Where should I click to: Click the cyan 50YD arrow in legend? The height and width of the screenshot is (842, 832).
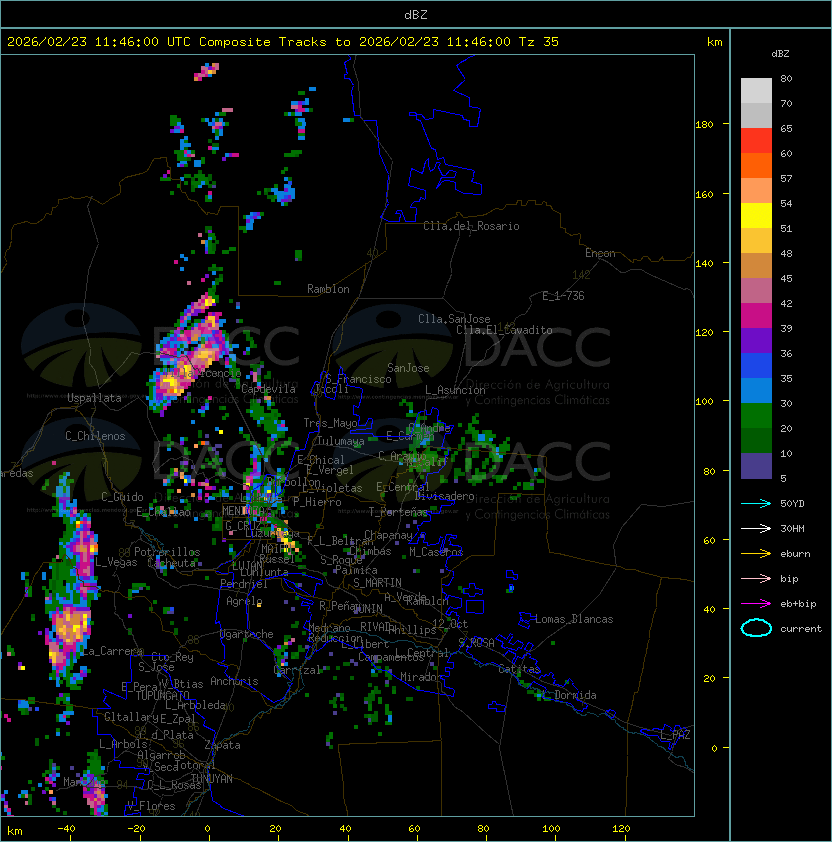756,504
